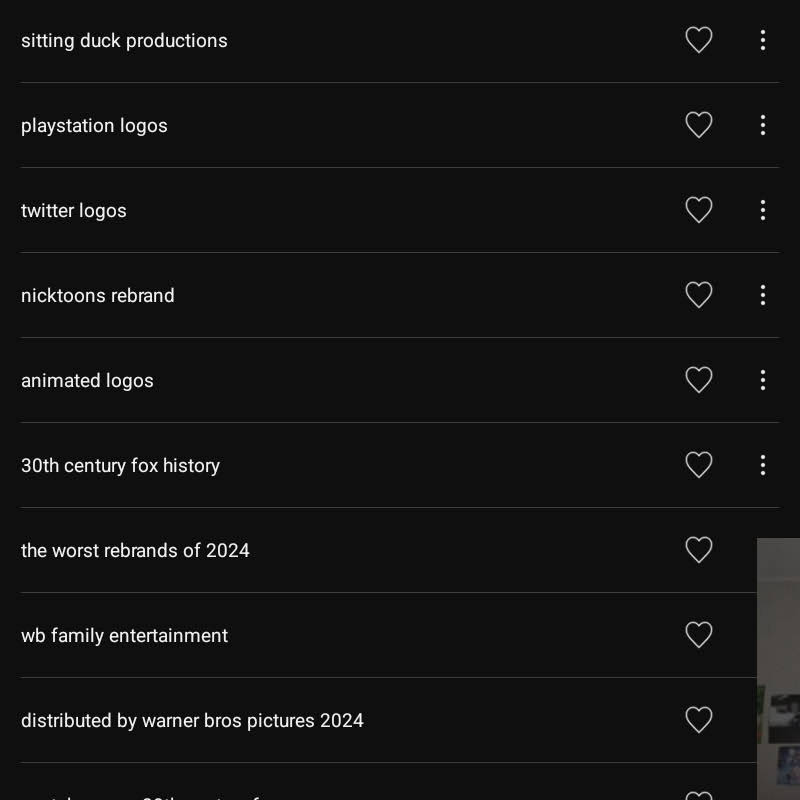This screenshot has width=800, height=800.
Task: Open overflow menu for nicktoons rebrand
Action: click(x=763, y=295)
